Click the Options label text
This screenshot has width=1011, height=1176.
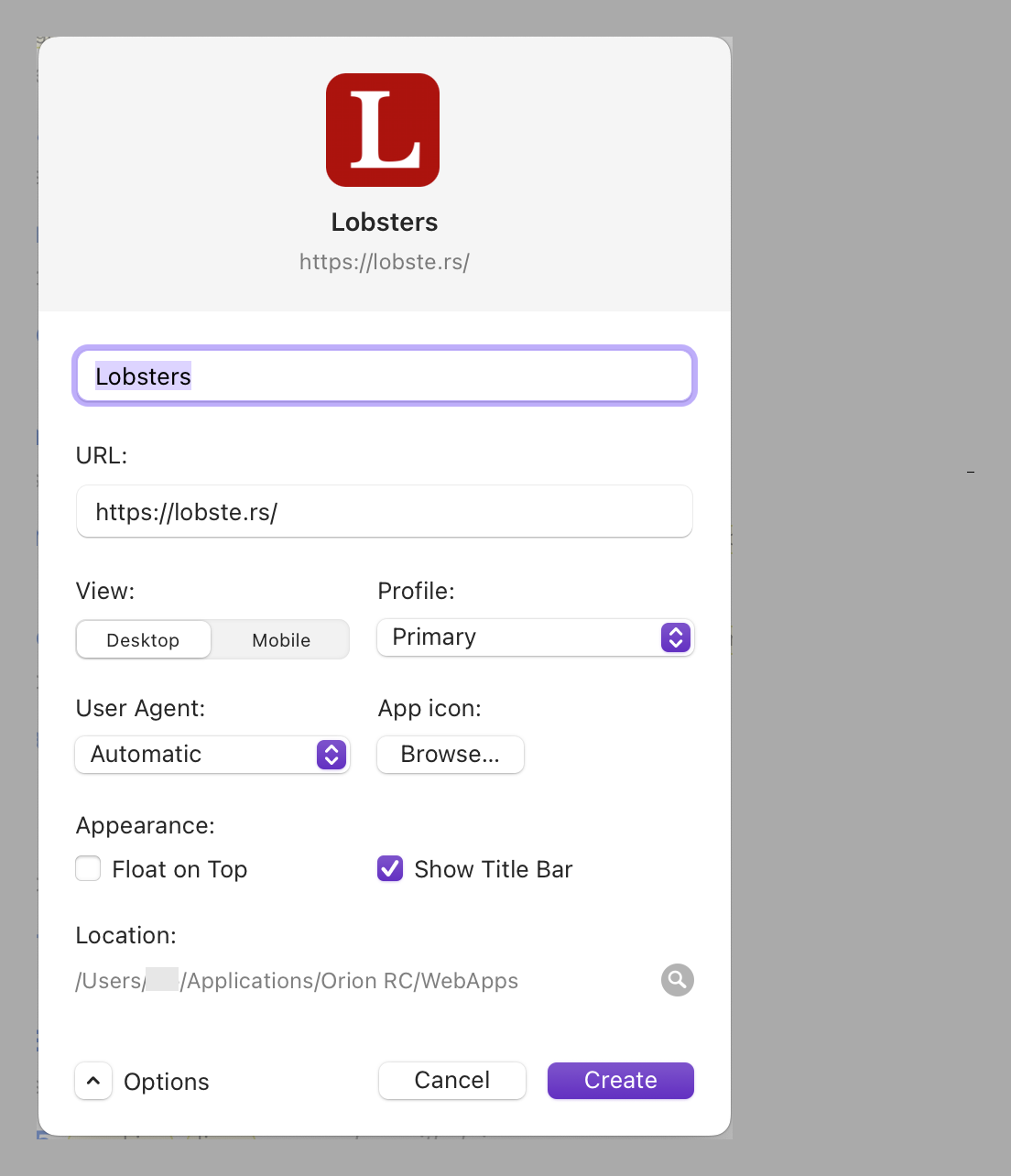tap(167, 1082)
